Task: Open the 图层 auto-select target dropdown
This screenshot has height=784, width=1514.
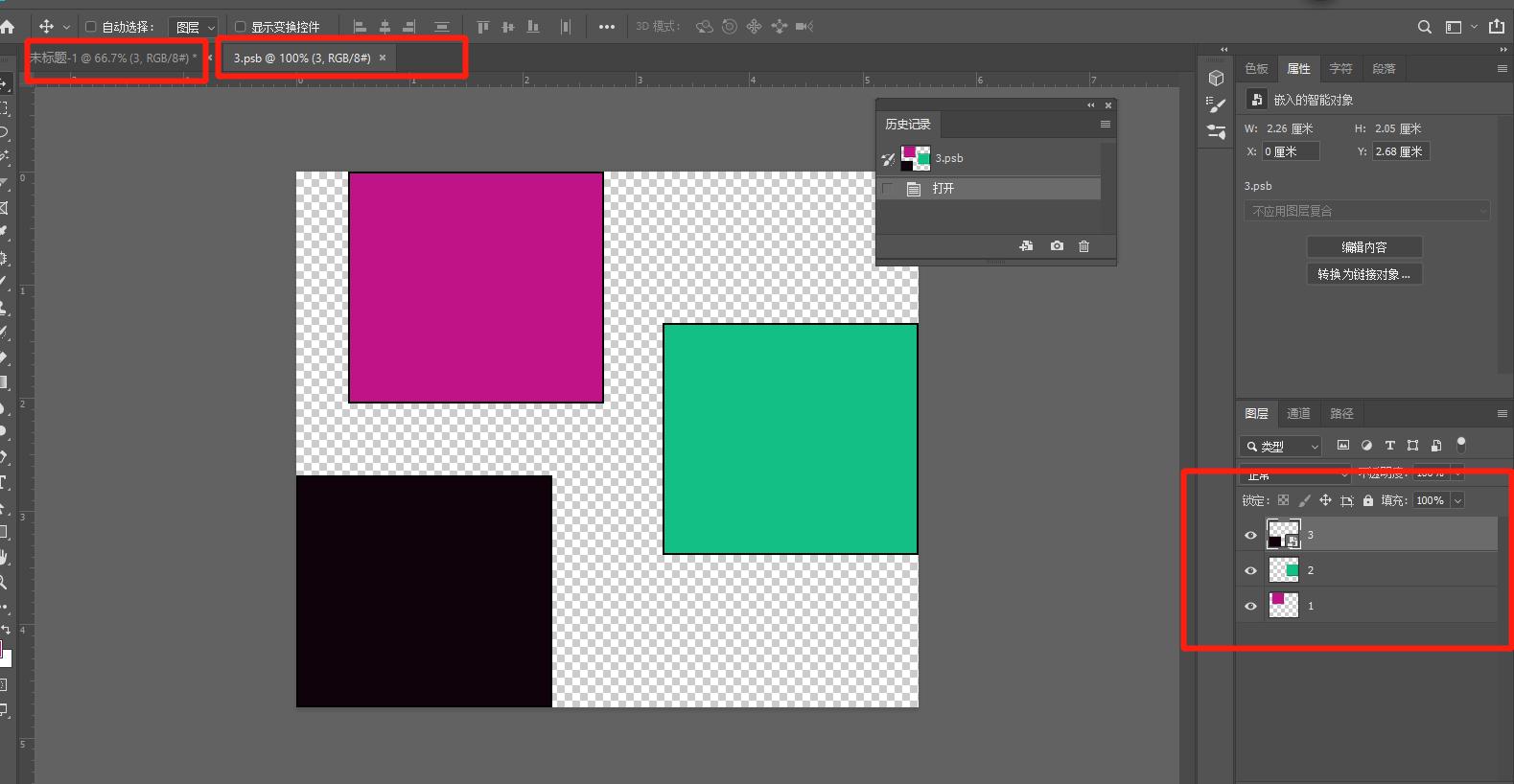Action: click(x=195, y=28)
